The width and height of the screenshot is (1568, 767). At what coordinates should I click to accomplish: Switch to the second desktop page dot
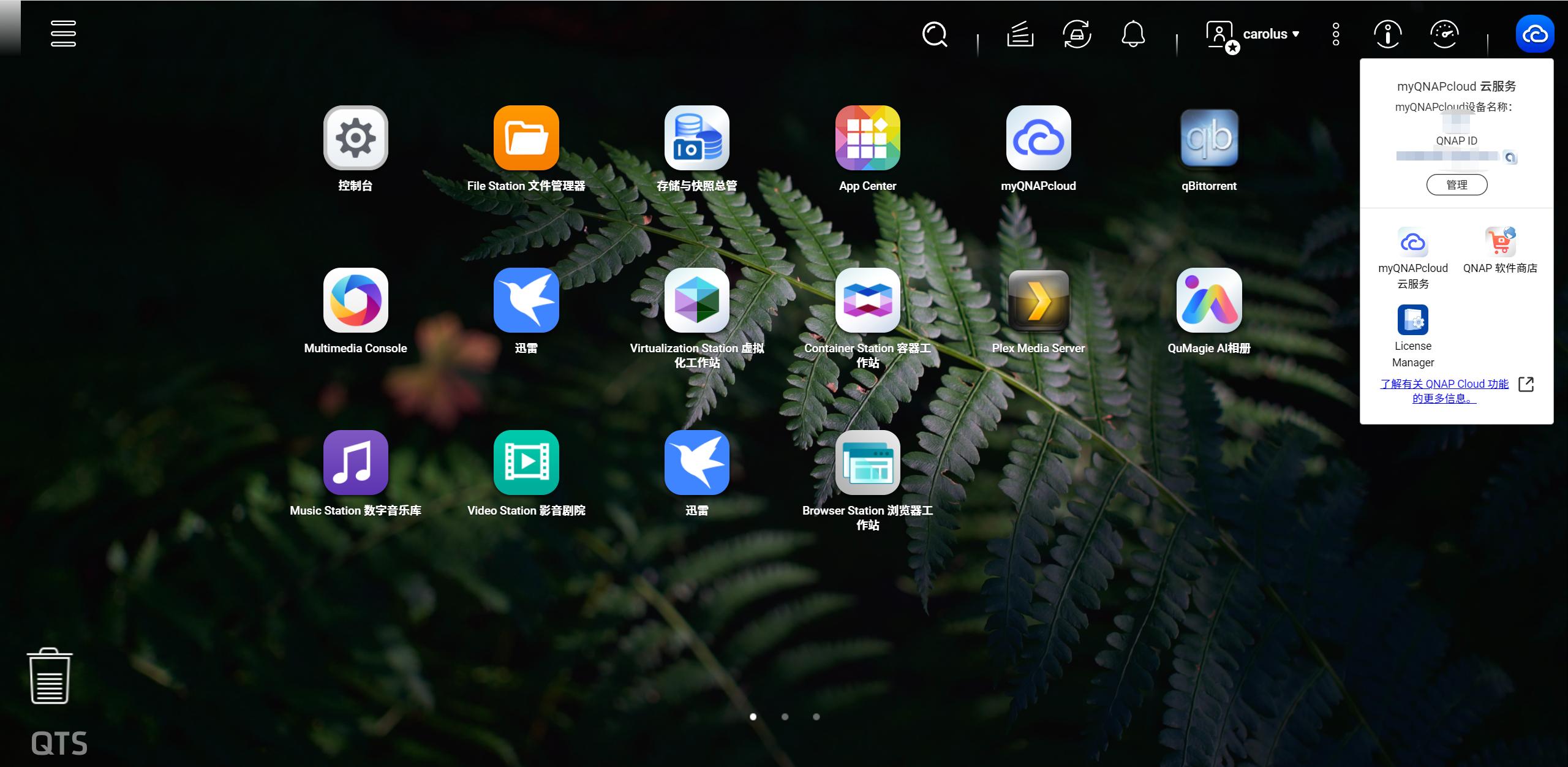tap(785, 717)
